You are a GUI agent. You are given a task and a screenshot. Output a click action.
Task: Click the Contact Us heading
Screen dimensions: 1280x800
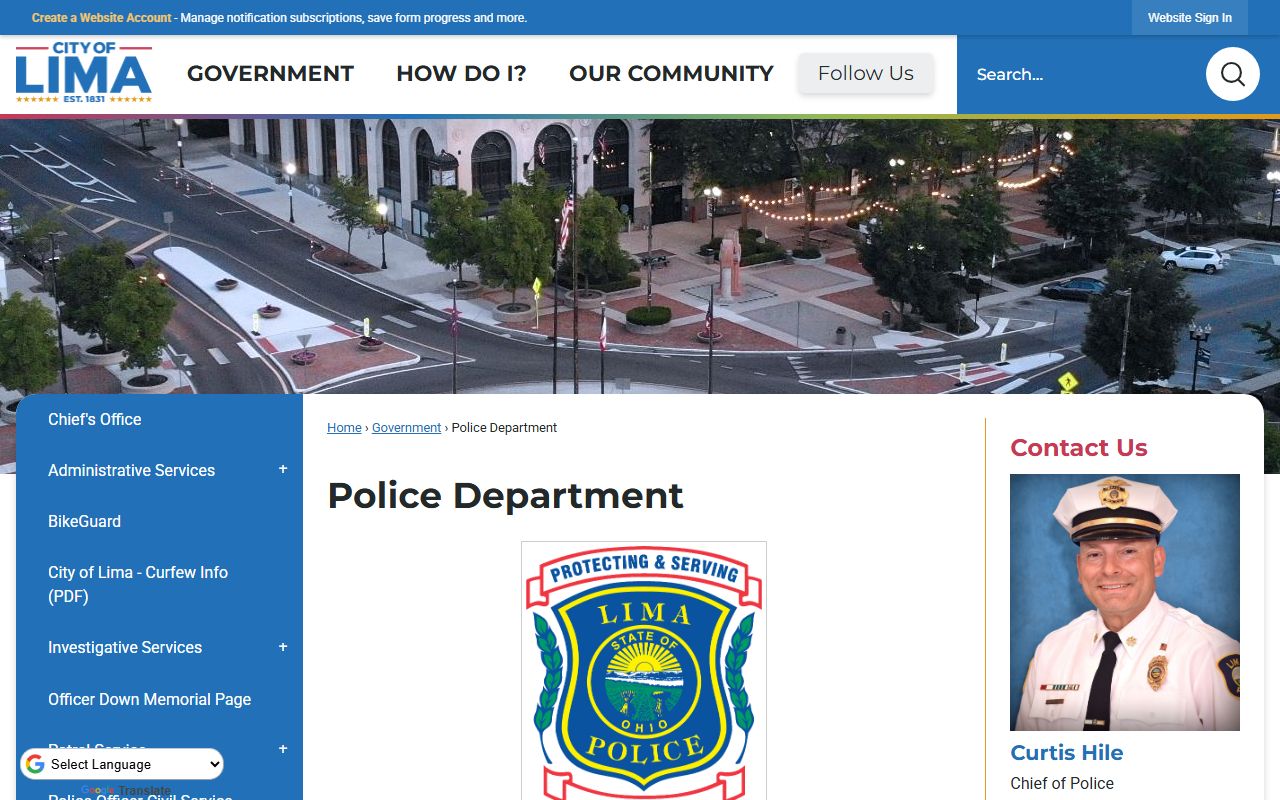pos(1079,448)
